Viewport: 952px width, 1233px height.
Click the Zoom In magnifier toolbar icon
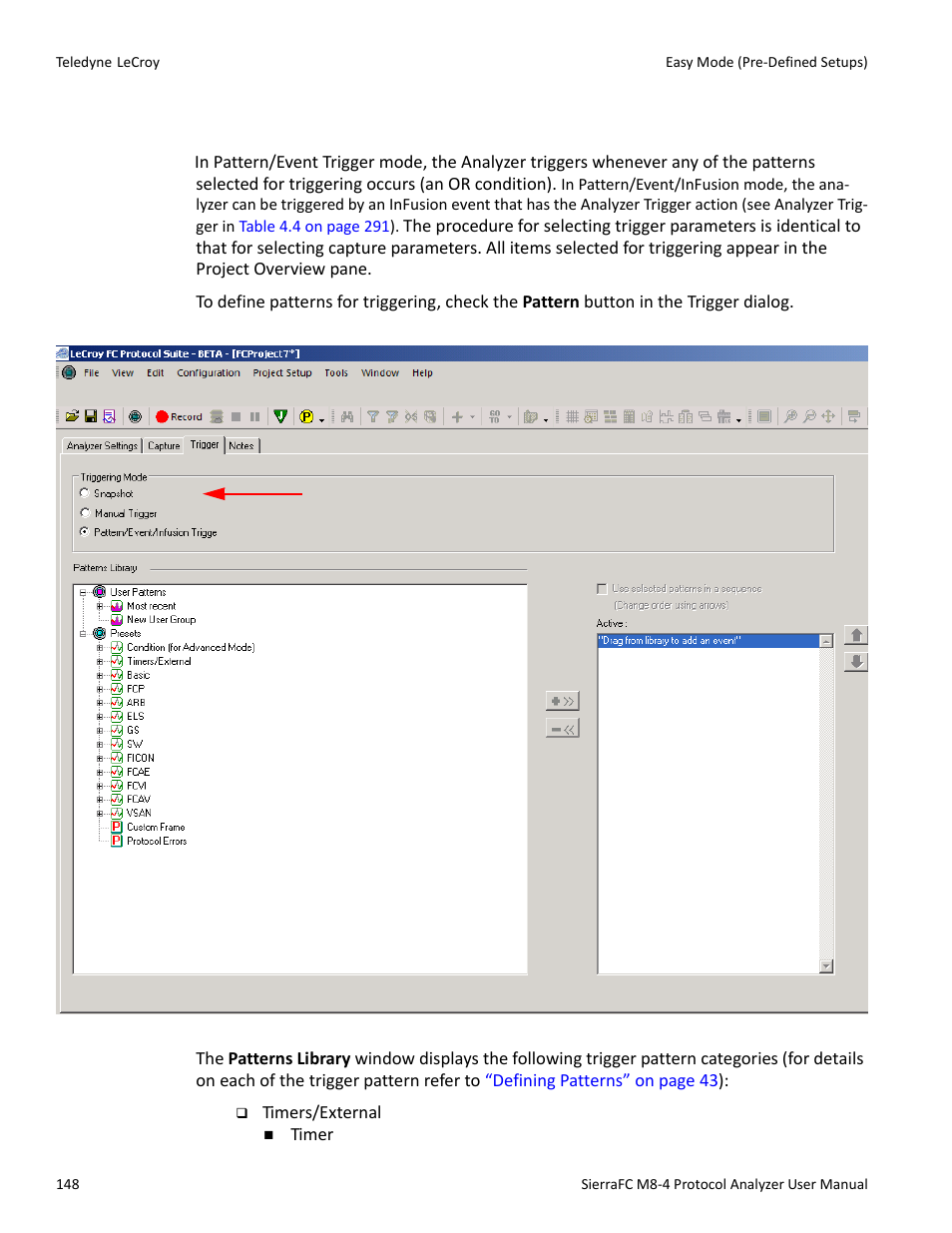tap(790, 416)
